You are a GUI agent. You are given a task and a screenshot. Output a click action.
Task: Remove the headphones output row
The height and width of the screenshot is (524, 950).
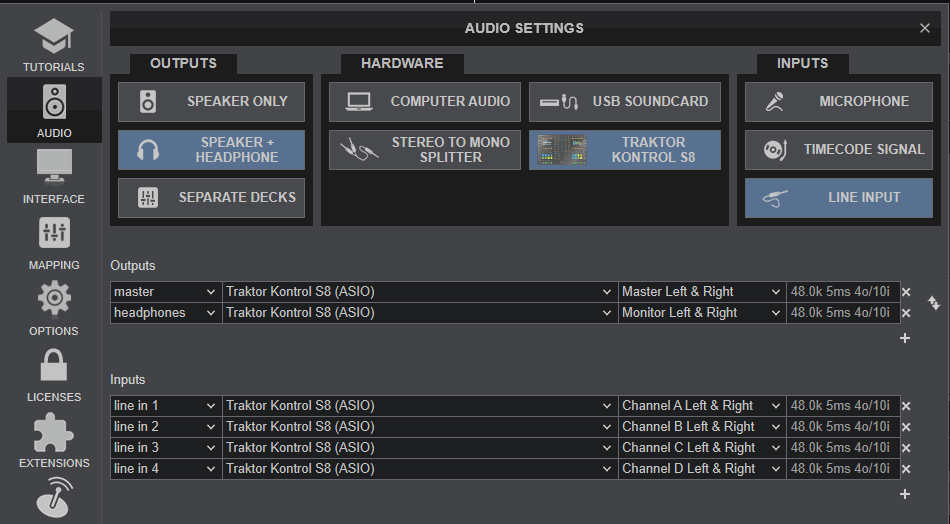click(906, 313)
